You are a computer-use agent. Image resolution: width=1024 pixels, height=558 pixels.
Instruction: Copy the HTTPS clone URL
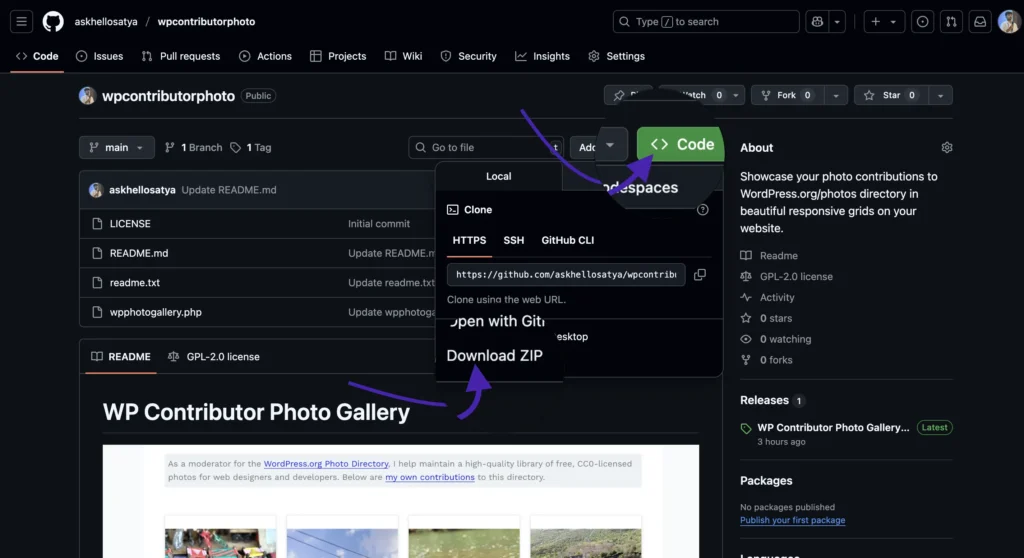[x=700, y=274]
